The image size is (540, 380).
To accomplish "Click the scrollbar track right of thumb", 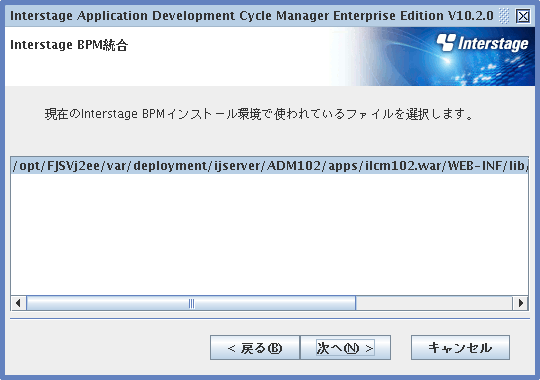I will click(x=434, y=303).
